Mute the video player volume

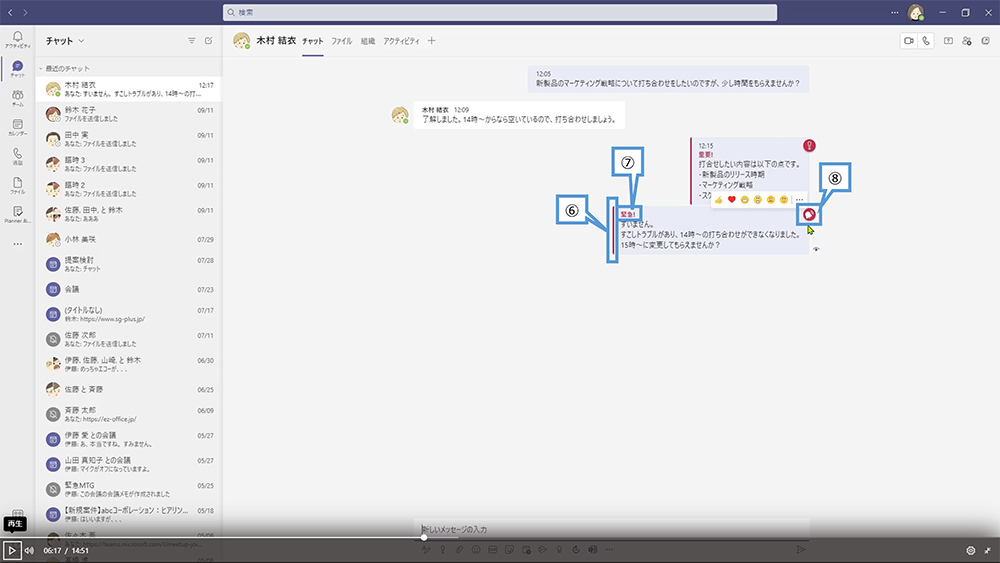[29, 550]
